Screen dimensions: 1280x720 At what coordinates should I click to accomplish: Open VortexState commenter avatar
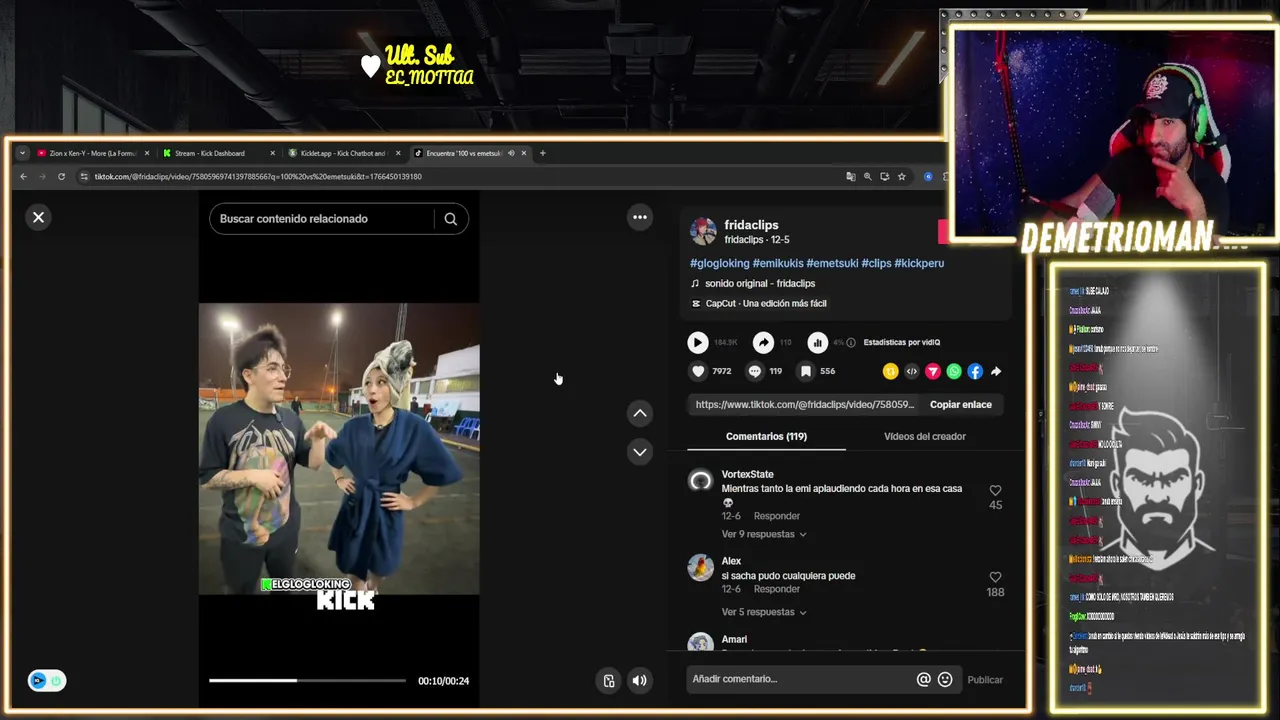(701, 481)
